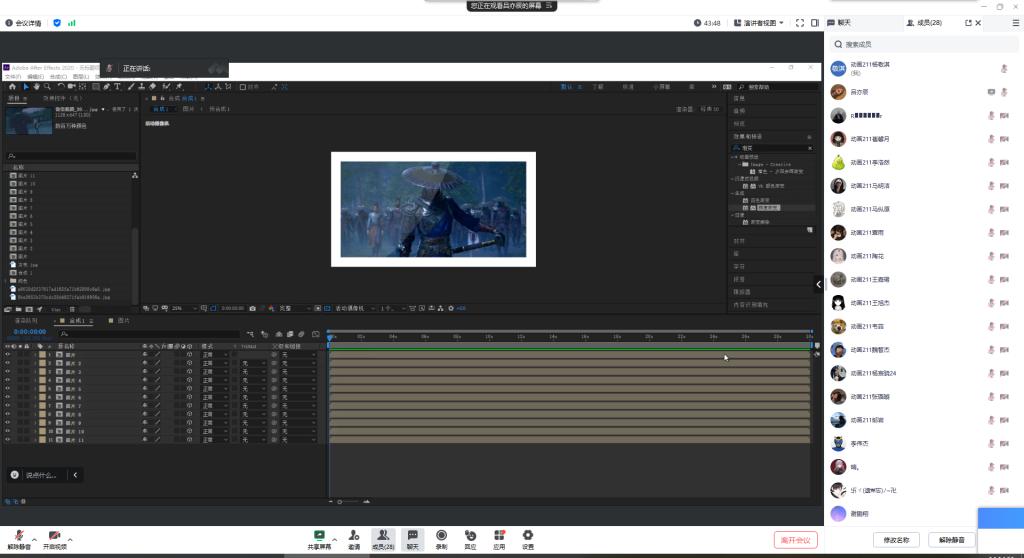Select the Type (T) tool

click(118, 87)
